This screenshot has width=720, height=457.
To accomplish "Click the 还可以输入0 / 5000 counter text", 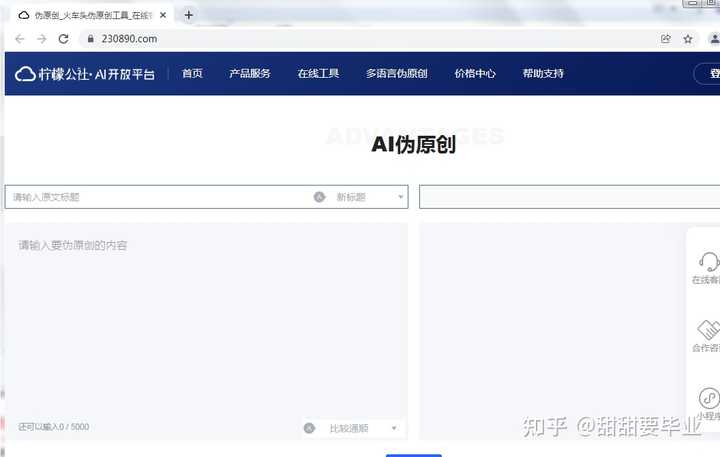I will [54, 427].
